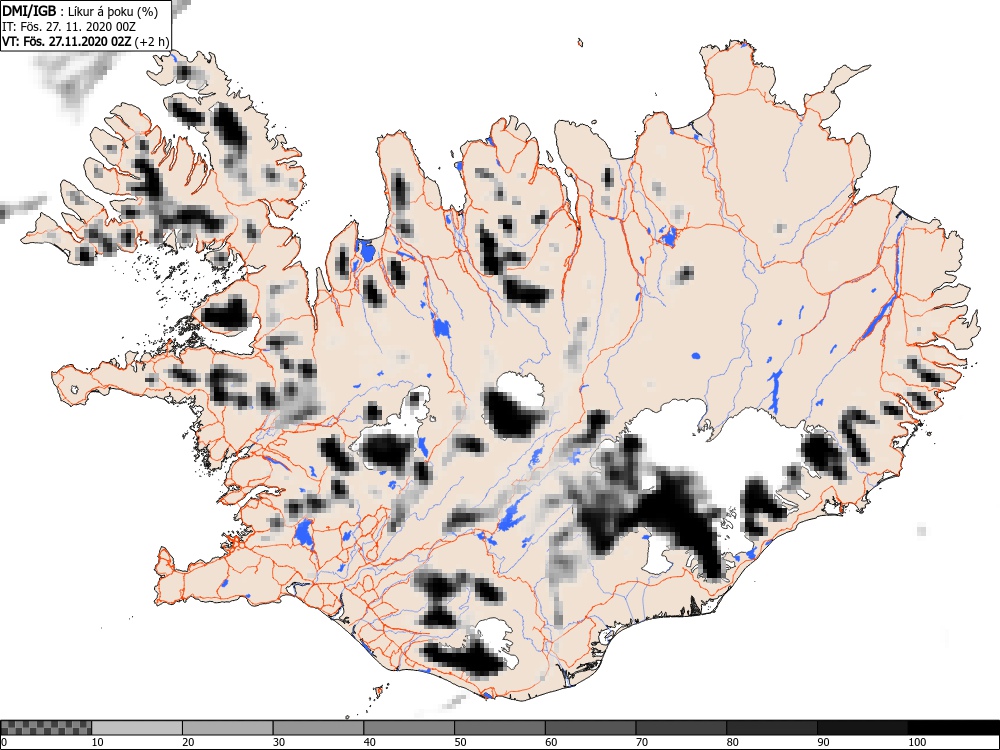
Task: Click the 'DMI/IGB' title text
Action: click(29, 11)
